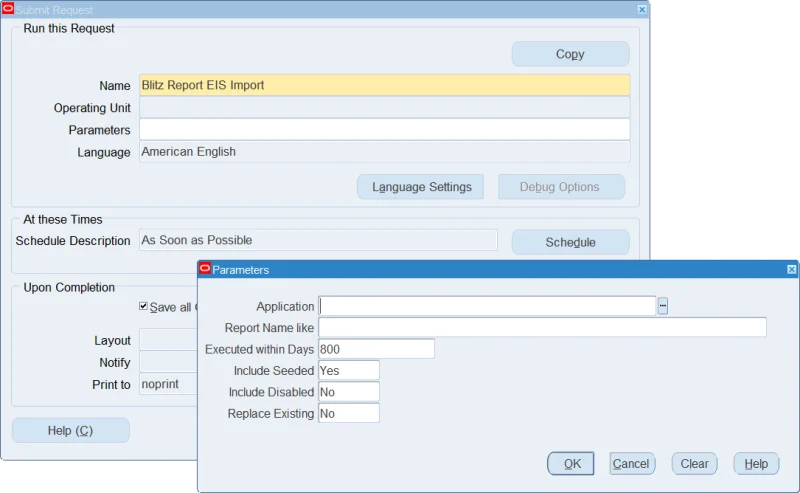Click the Oracle icon in Submit Request title bar
Screen dimensions: 800x493
click(x=8, y=9)
